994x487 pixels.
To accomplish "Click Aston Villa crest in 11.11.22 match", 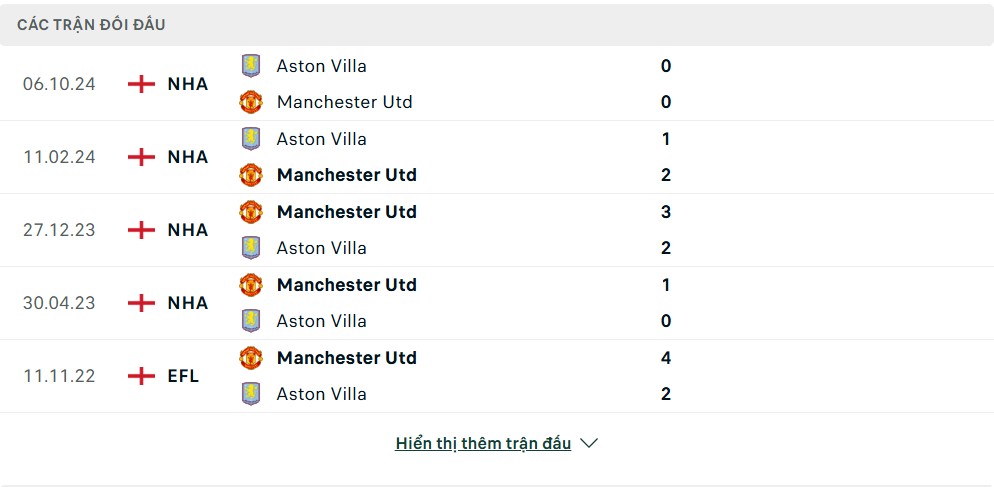I will point(251,394).
